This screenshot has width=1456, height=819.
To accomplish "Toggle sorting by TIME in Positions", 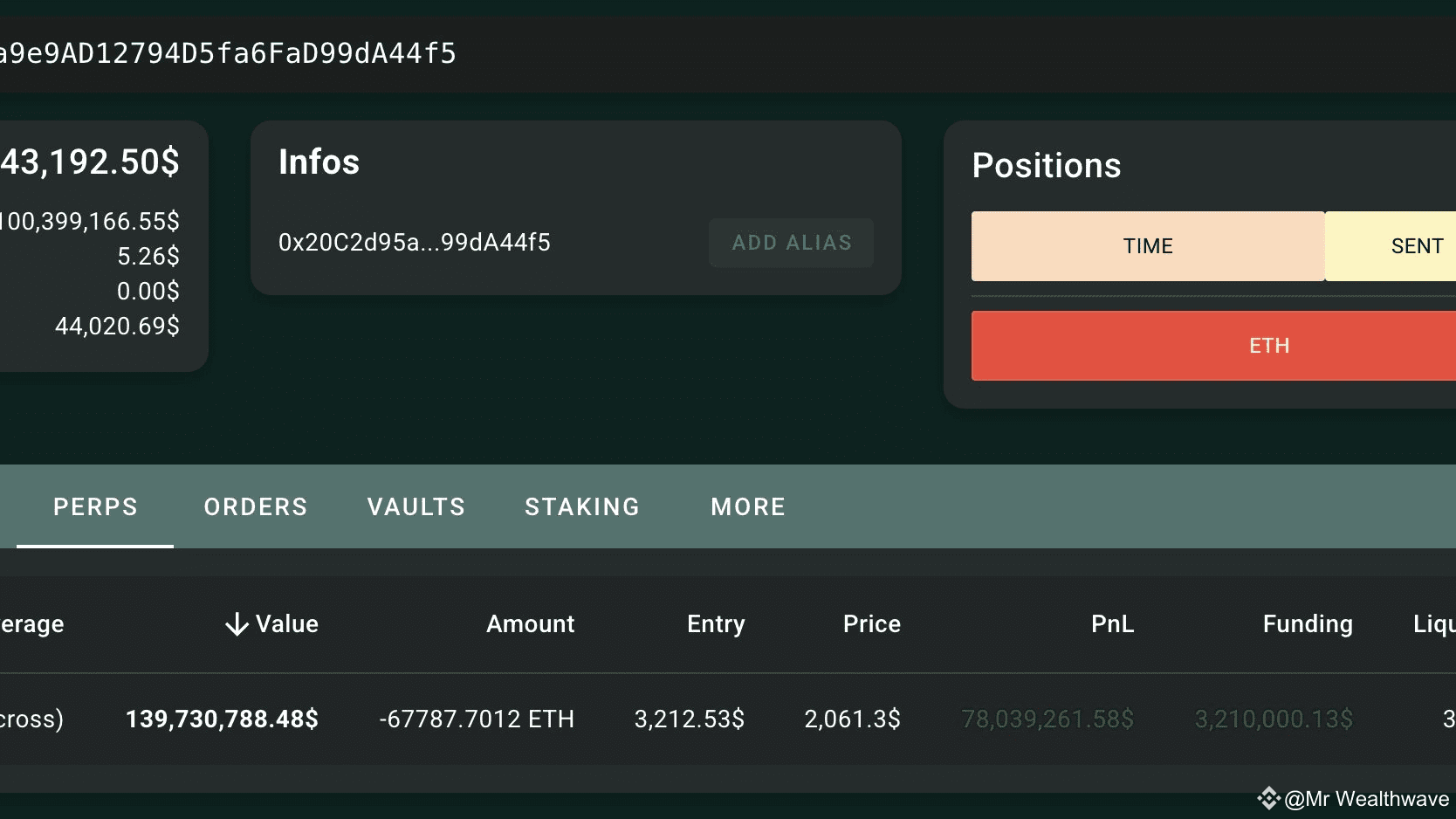I will coord(1147,245).
